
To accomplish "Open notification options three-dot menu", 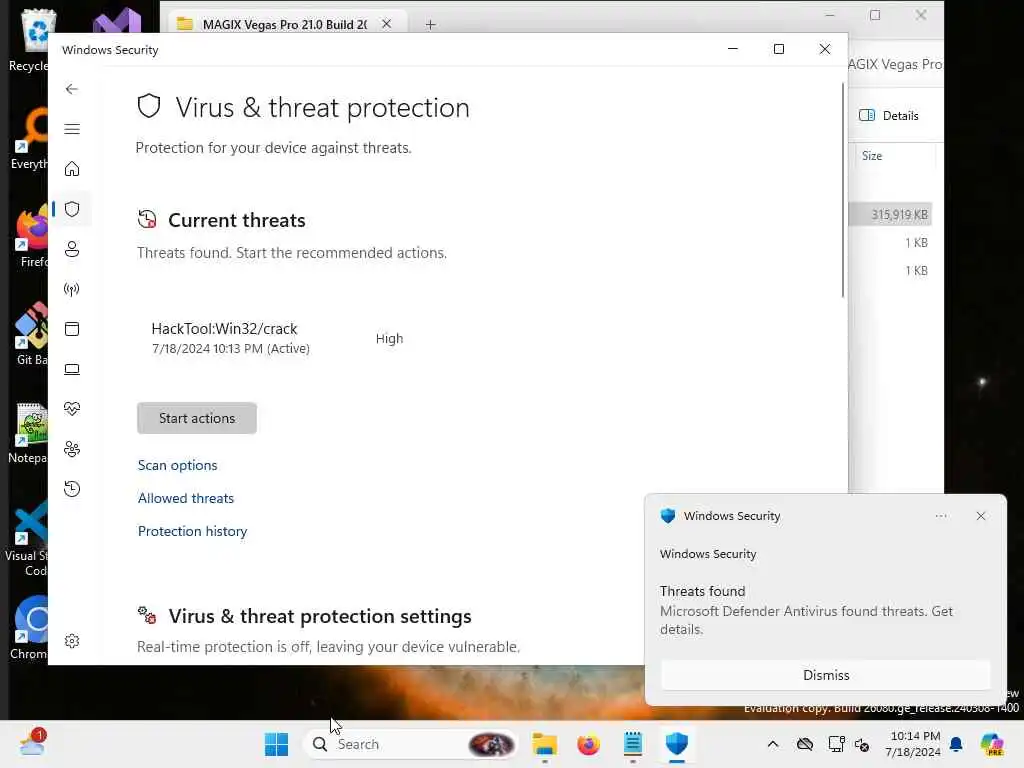I will (940, 516).
